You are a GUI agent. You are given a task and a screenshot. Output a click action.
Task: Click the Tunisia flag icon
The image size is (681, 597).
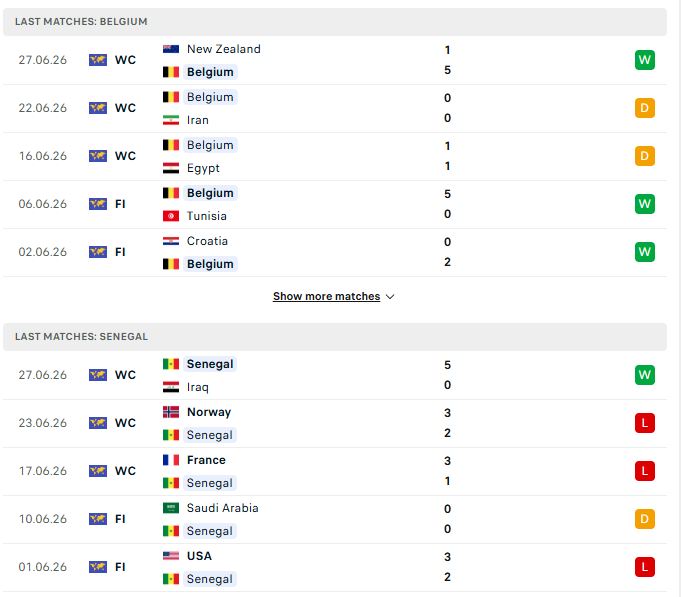(171, 216)
